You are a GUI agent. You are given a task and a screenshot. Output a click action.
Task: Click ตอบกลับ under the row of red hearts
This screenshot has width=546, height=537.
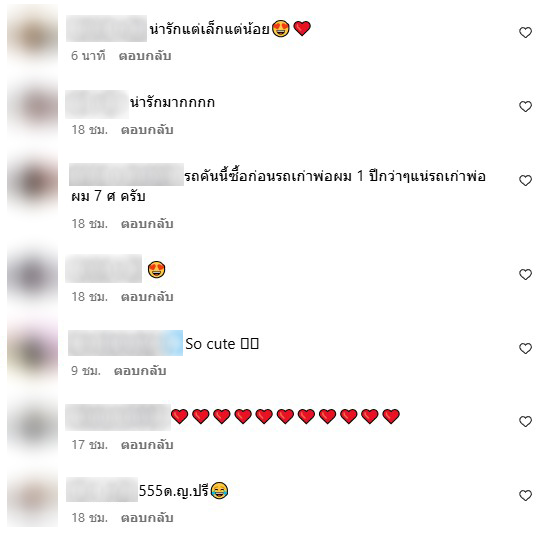click(147, 445)
